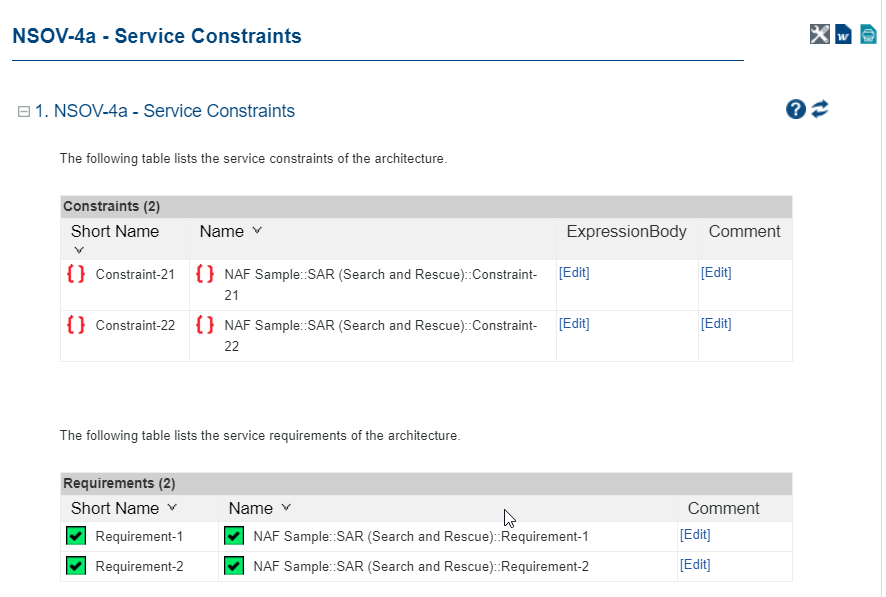This screenshot has height=597, width=886.
Task: Click the Constraints (2) table header bar
Action: [426, 207]
